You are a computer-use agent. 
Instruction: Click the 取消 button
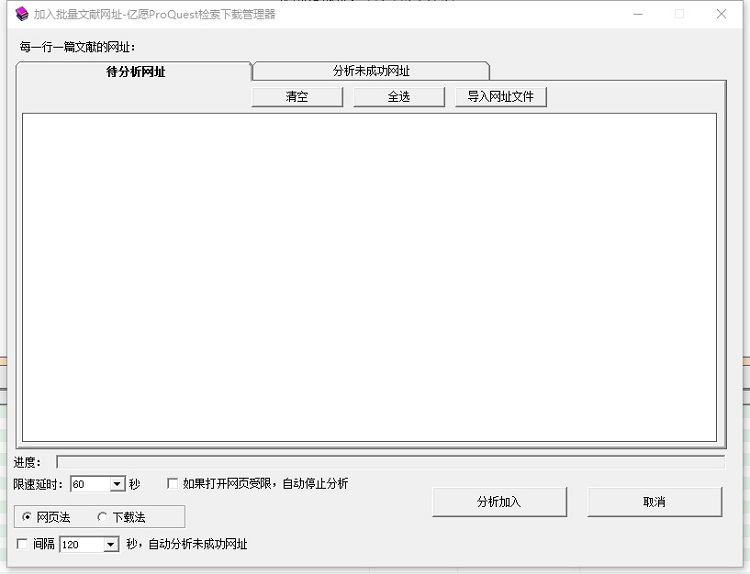click(x=654, y=502)
